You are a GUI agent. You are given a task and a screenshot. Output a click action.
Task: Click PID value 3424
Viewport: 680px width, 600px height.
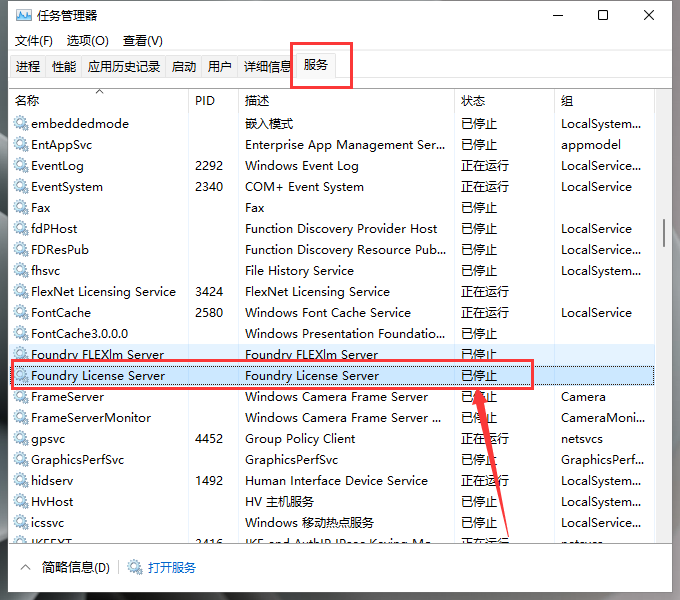(209, 291)
